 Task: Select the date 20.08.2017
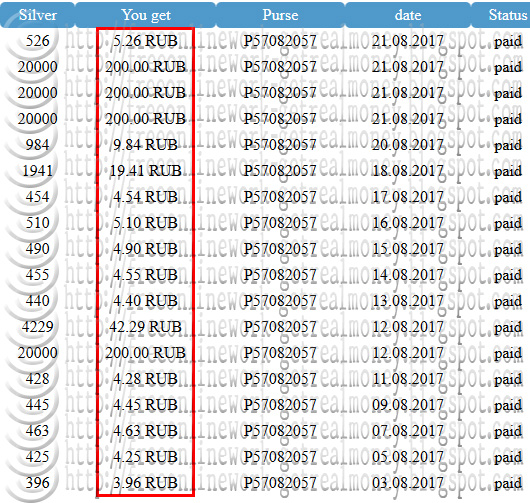pos(408,145)
